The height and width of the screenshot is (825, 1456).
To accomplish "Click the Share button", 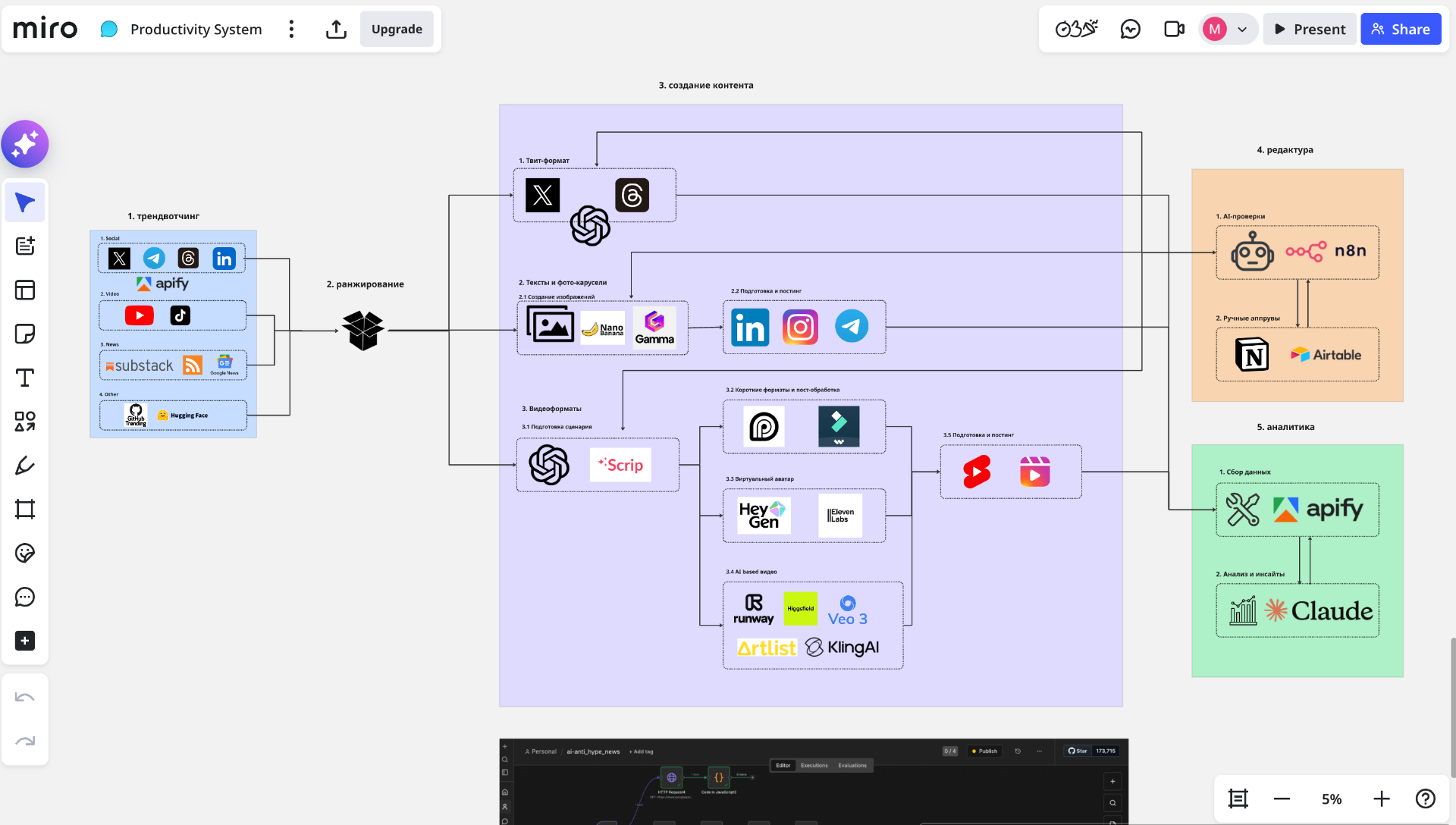I will [1401, 30].
